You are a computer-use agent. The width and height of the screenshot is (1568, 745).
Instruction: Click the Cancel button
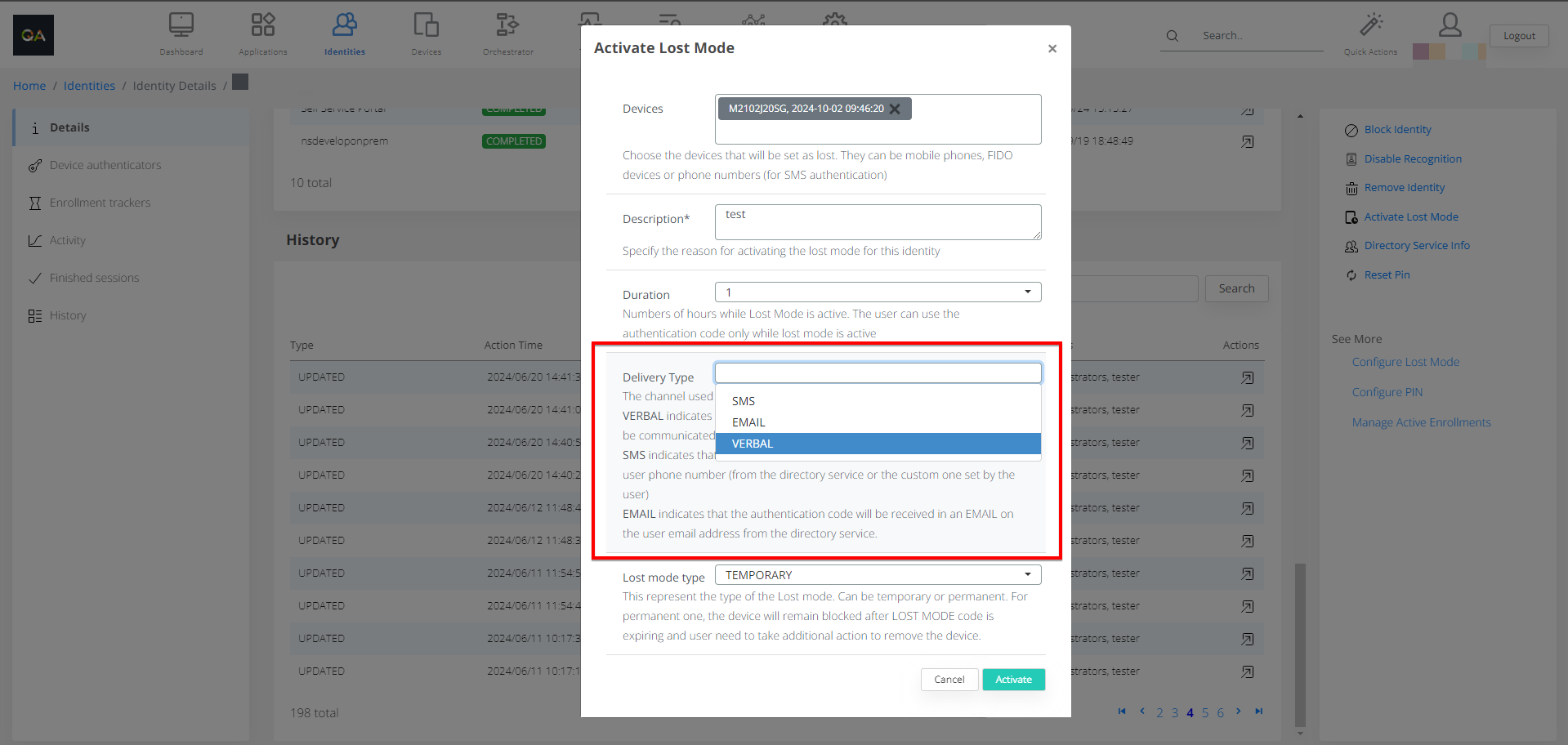click(x=949, y=680)
